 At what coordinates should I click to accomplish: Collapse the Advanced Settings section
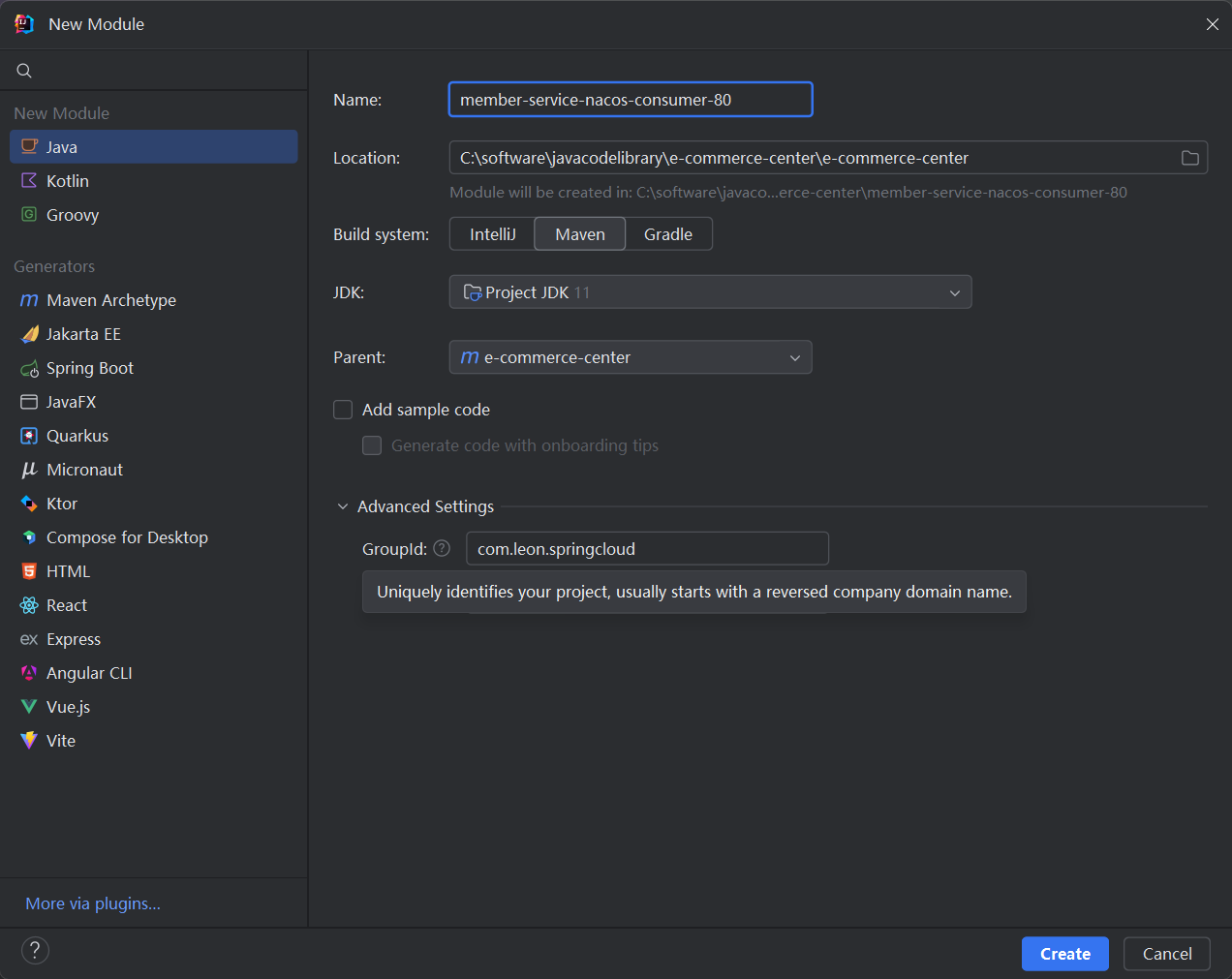pyautogui.click(x=343, y=506)
